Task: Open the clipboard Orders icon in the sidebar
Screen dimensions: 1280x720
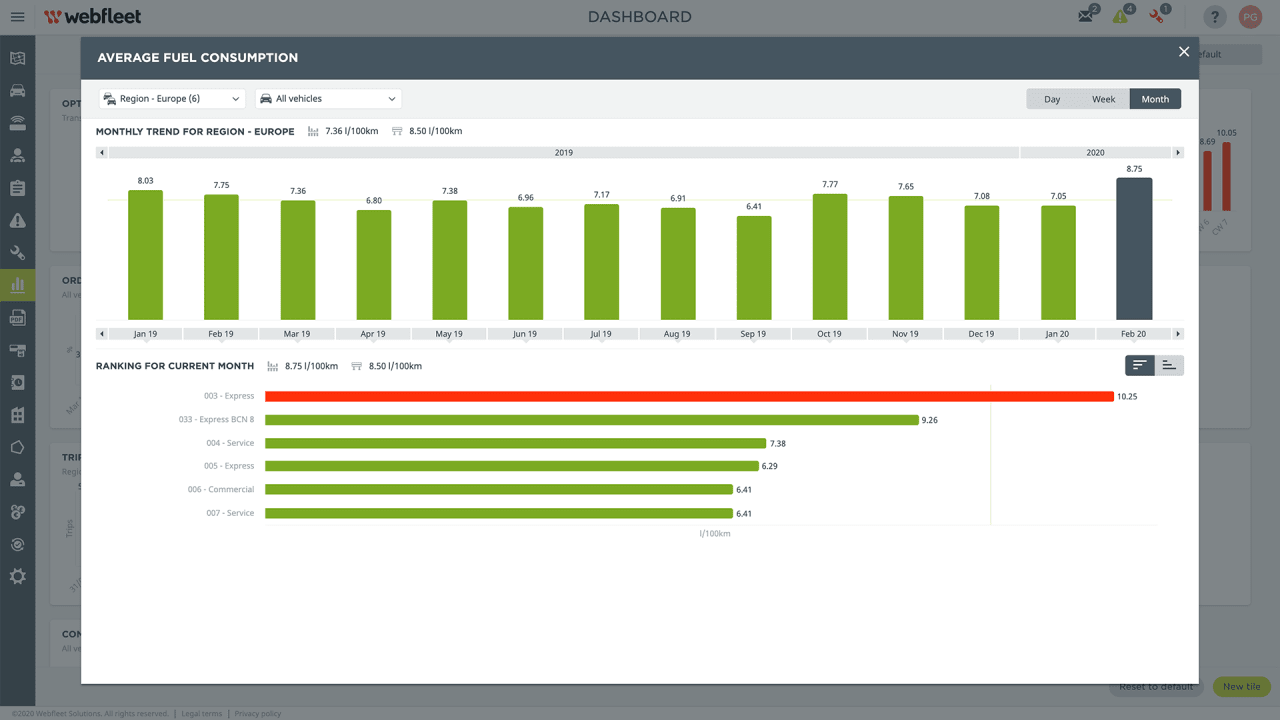Action: 17,188
